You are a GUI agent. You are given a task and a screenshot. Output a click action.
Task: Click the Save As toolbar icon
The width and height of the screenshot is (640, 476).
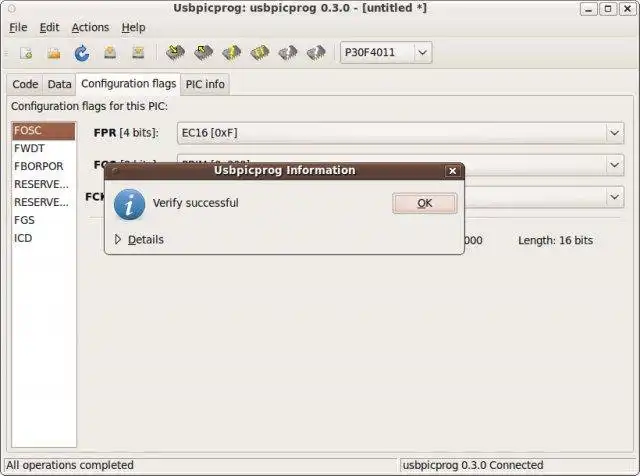(138, 53)
